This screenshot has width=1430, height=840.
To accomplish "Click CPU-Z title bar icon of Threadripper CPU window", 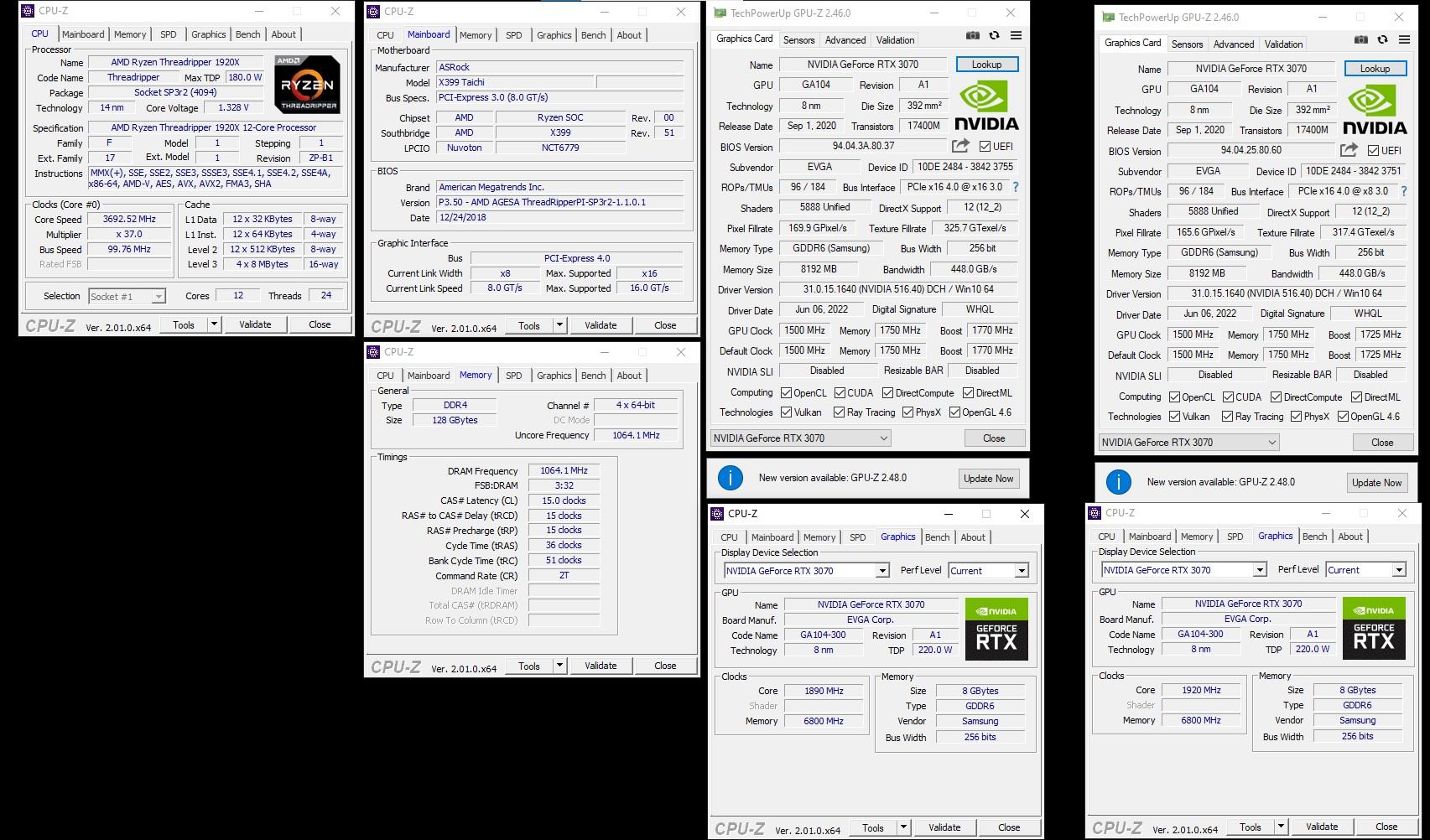I will 27,11.
